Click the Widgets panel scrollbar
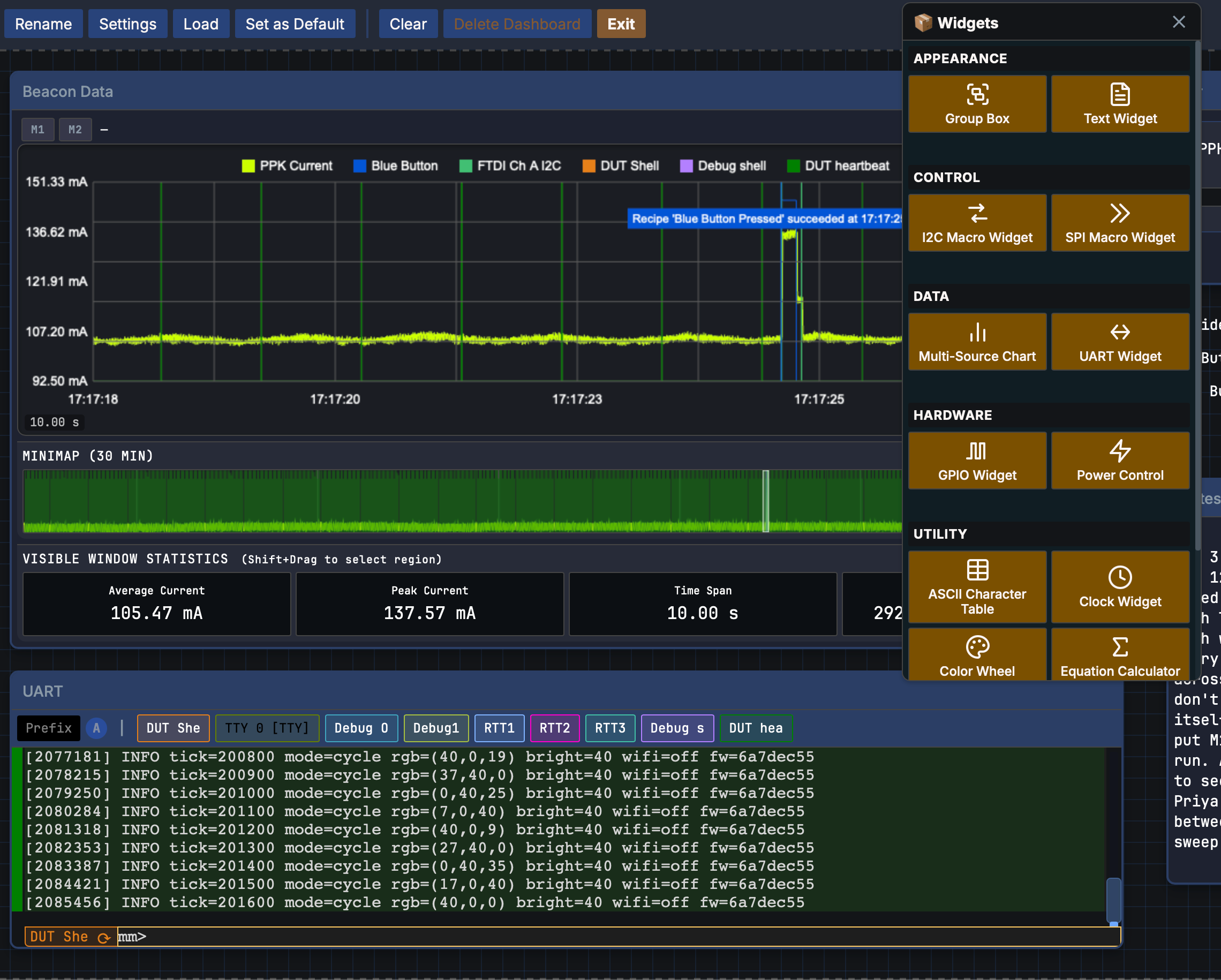1221x980 pixels. [1198, 295]
